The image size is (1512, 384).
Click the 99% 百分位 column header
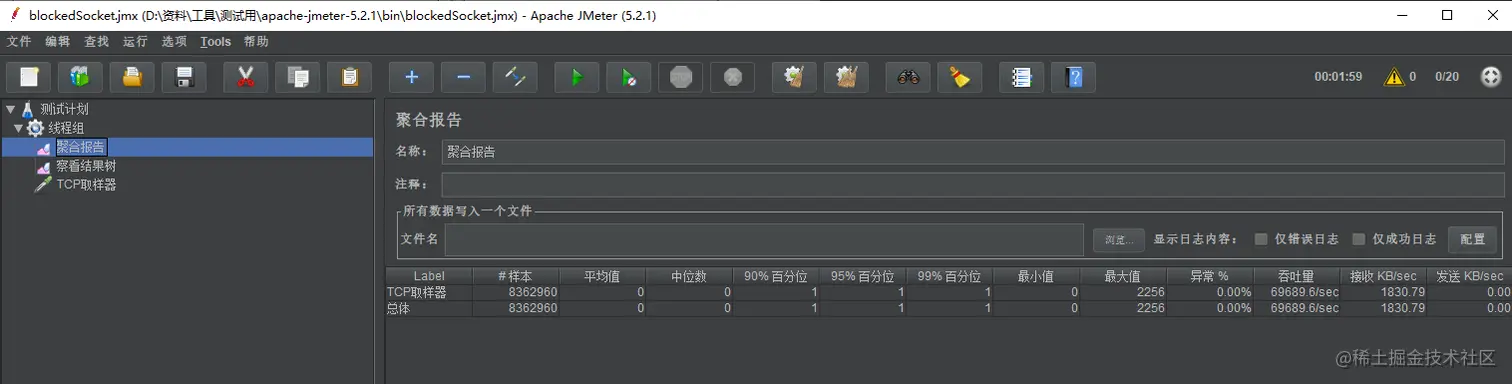coord(949,276)
